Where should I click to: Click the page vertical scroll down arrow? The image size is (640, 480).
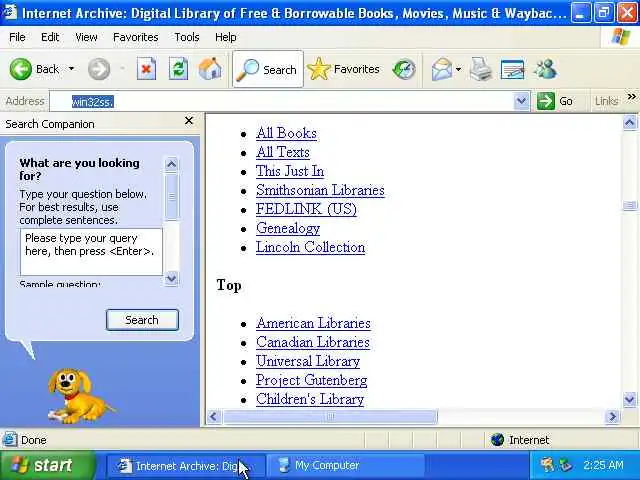pyautogui.click(x=629, y=399)
